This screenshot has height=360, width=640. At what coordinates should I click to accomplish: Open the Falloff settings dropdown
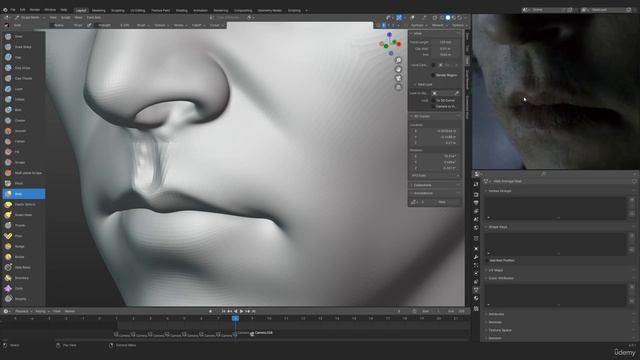coord(198,25)
